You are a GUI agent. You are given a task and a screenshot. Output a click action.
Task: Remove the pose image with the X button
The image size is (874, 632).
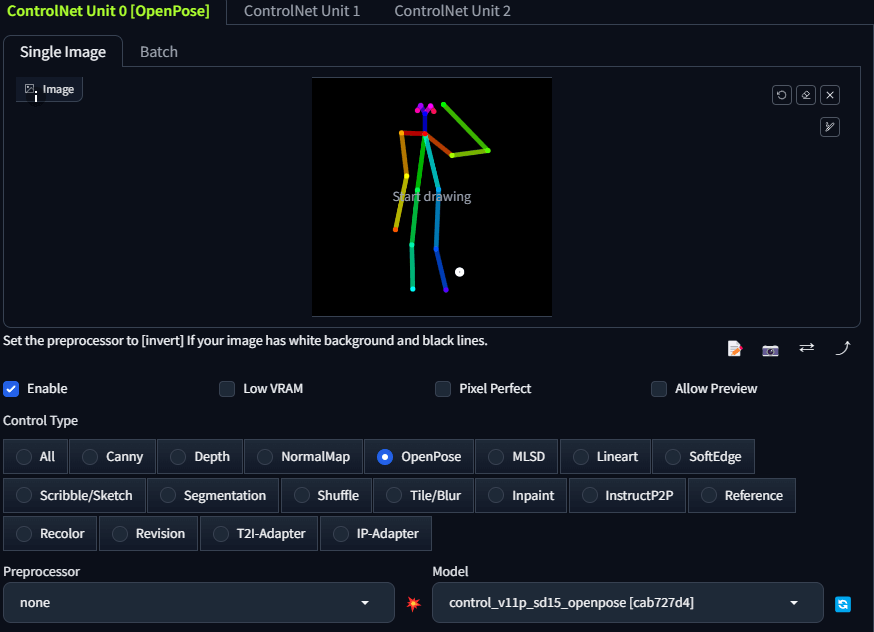pos(829,94)
